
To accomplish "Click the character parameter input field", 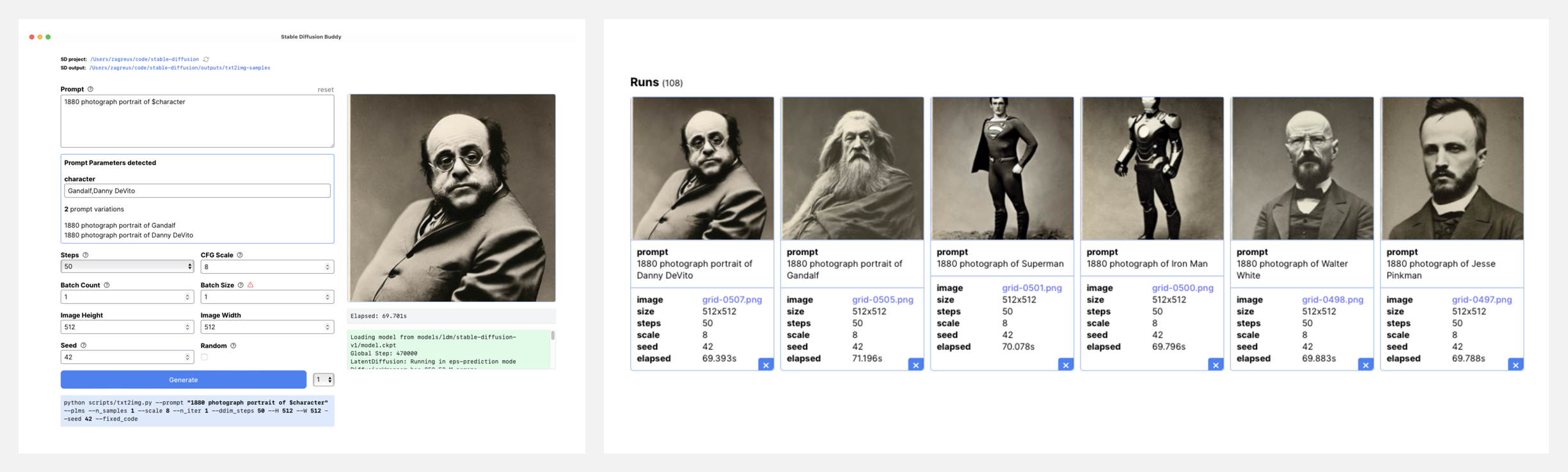I will pyautogui.click(x=197, y=191).
